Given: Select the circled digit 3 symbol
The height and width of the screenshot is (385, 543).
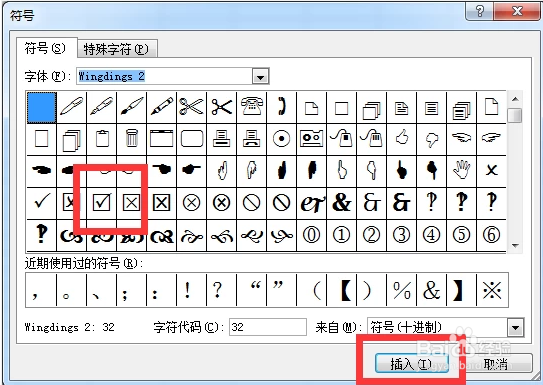Looking at the screenshot, I should click(x=402, y=235).
